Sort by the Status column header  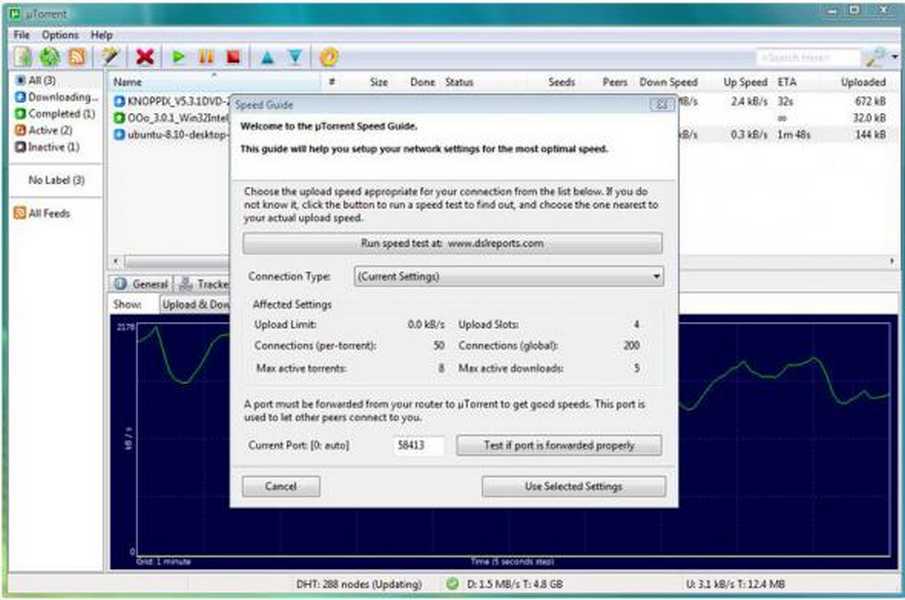(459, 82)
